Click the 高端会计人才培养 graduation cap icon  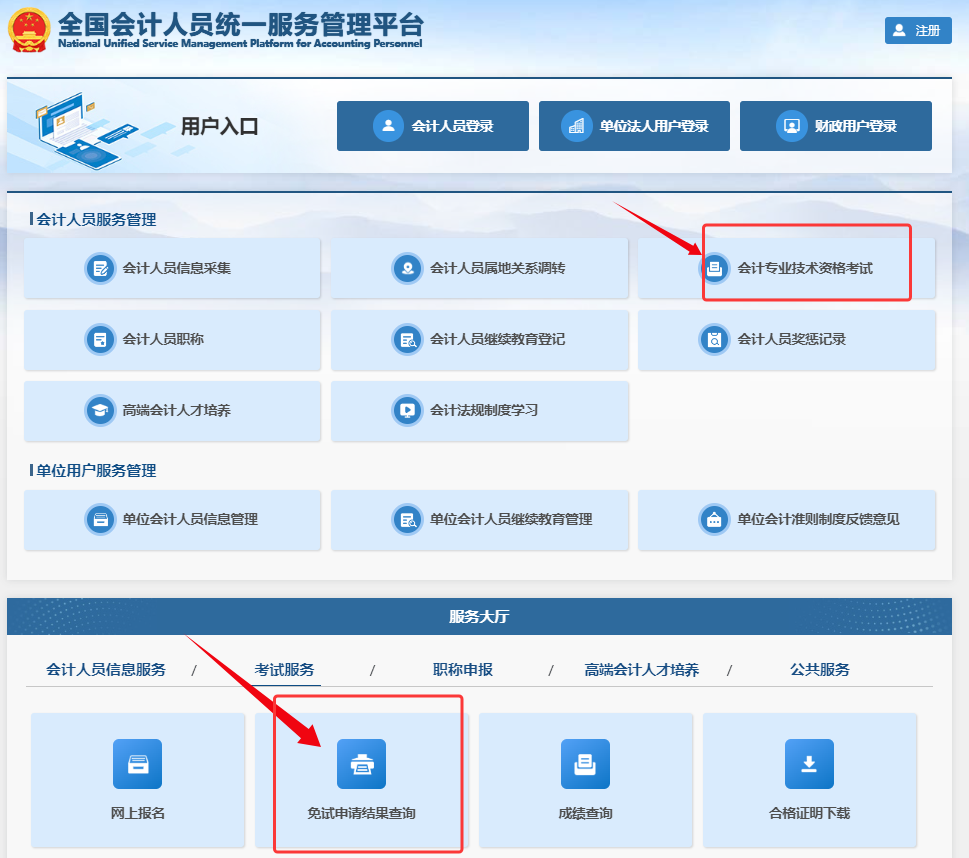click(100, 410)
